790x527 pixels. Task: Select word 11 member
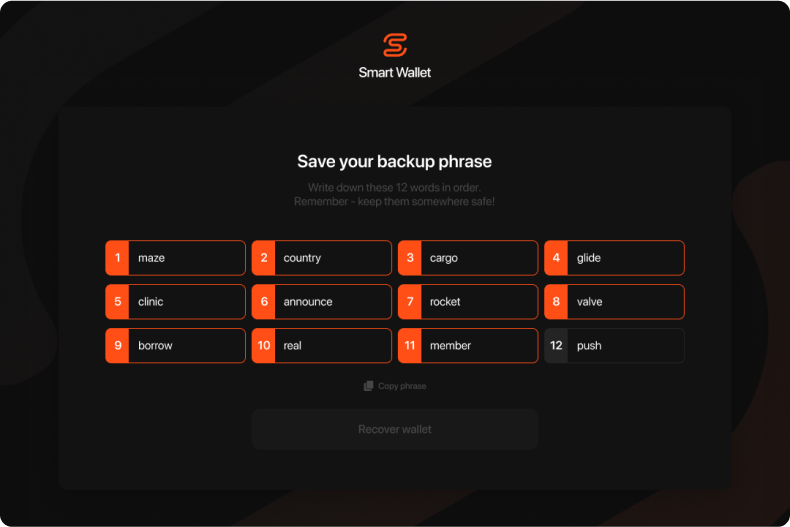[468, 346]
